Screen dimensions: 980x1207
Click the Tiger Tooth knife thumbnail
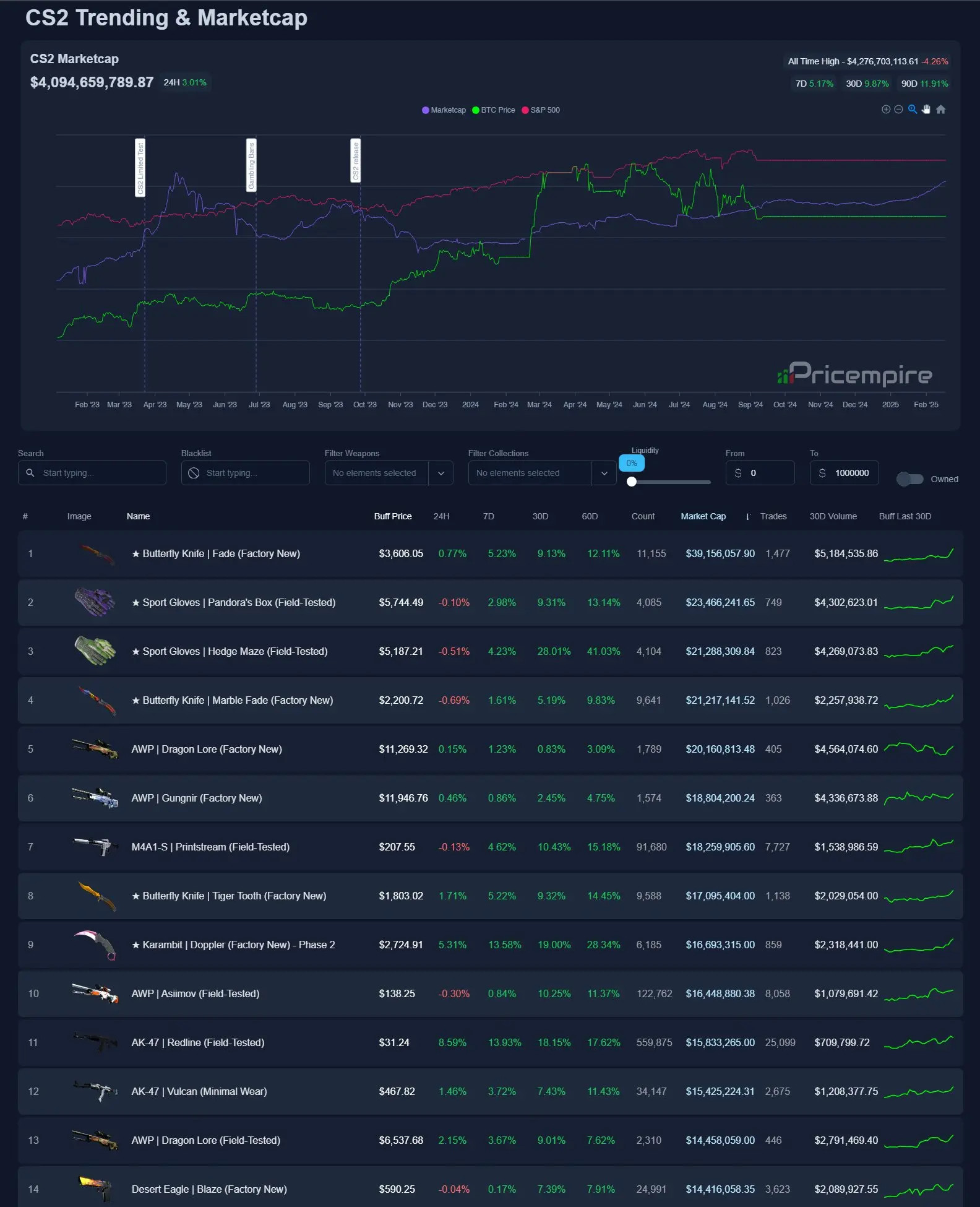[98, 896]
